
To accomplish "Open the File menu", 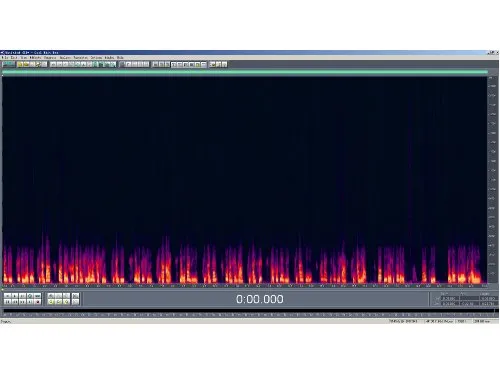I will pos(4,58).
